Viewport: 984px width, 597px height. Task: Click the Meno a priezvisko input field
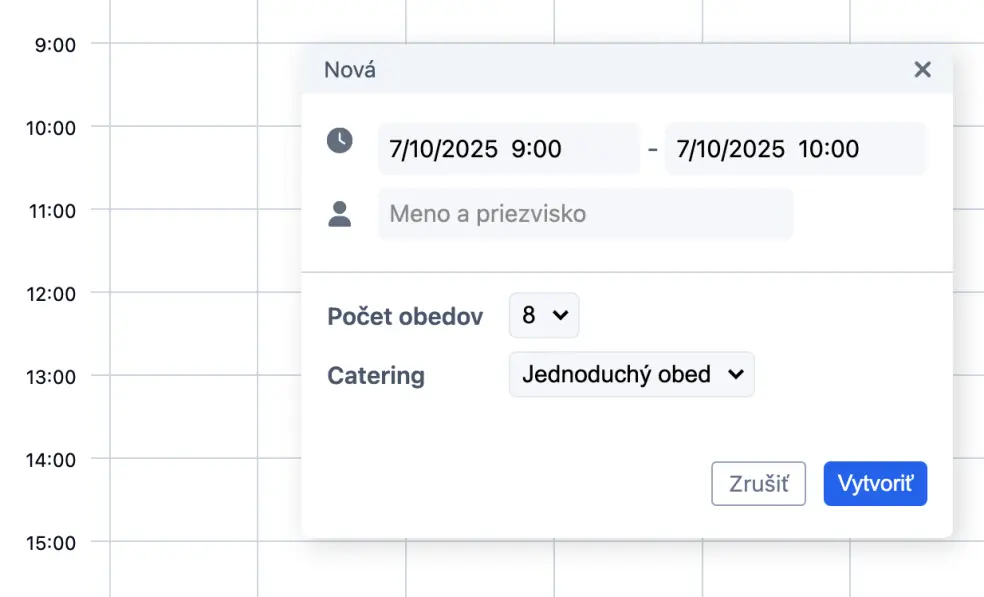(x=585, y=213)
